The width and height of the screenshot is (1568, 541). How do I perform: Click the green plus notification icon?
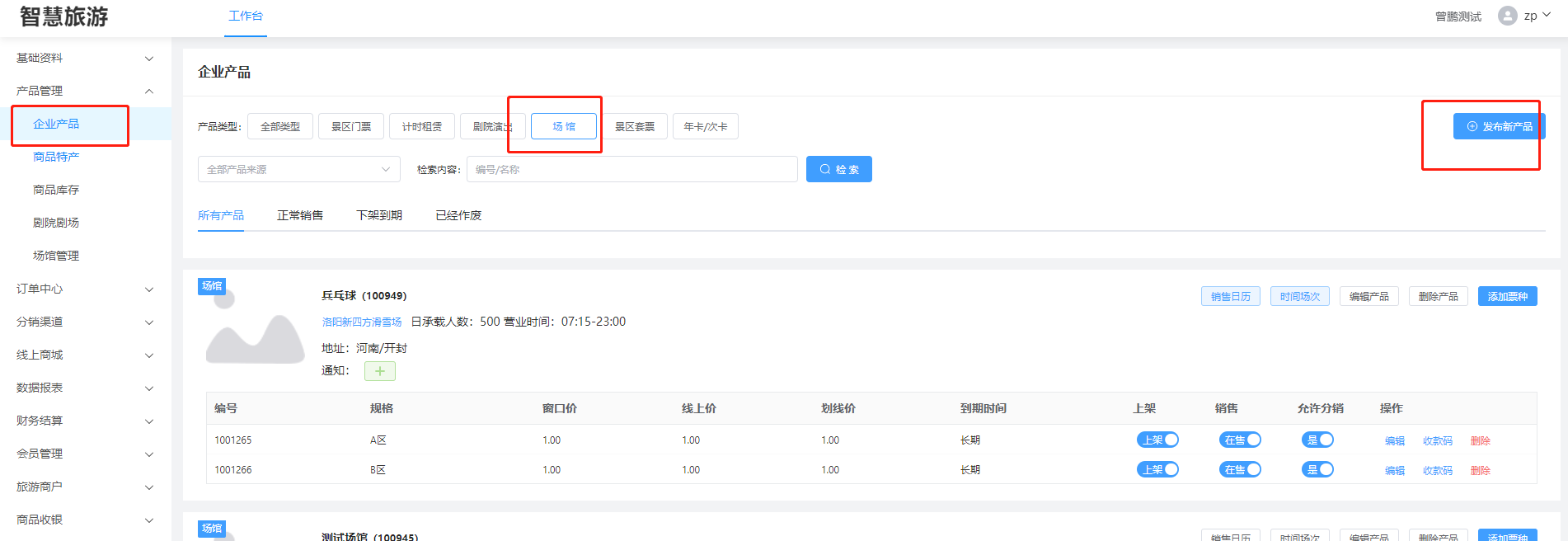tap(379, 371)
